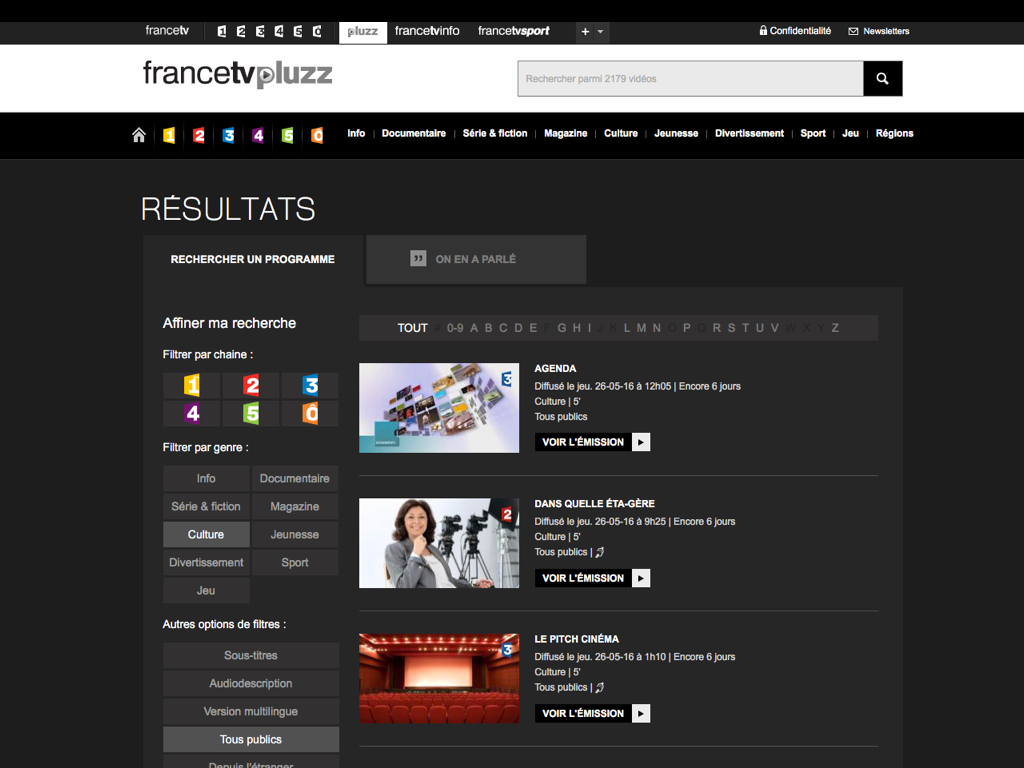Filter by France 4 channel in sidebar
This screenshot has height=768, width=1024.
(192, 413)
